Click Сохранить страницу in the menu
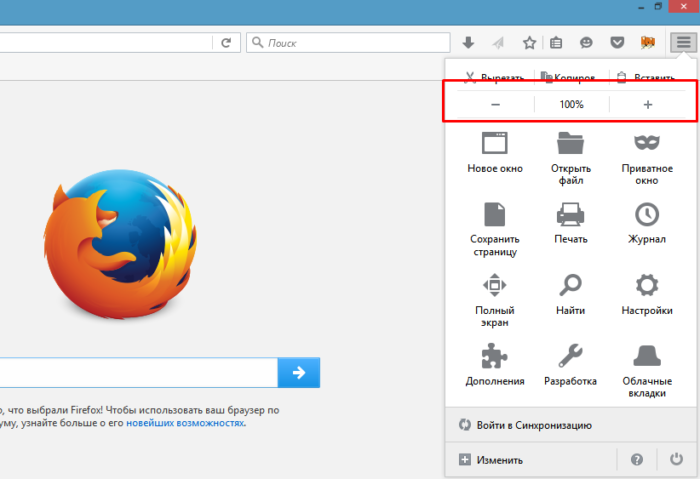 (495, 229)
